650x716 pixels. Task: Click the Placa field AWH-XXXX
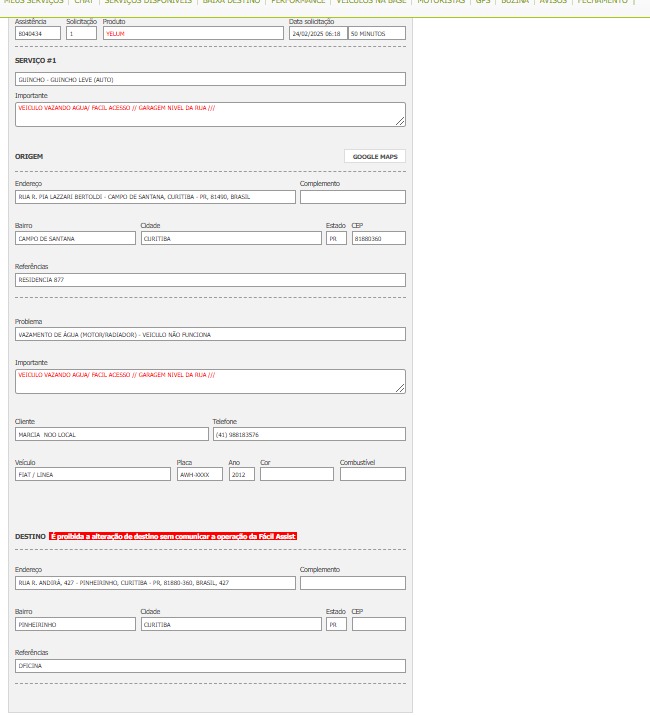coord(200,474)
